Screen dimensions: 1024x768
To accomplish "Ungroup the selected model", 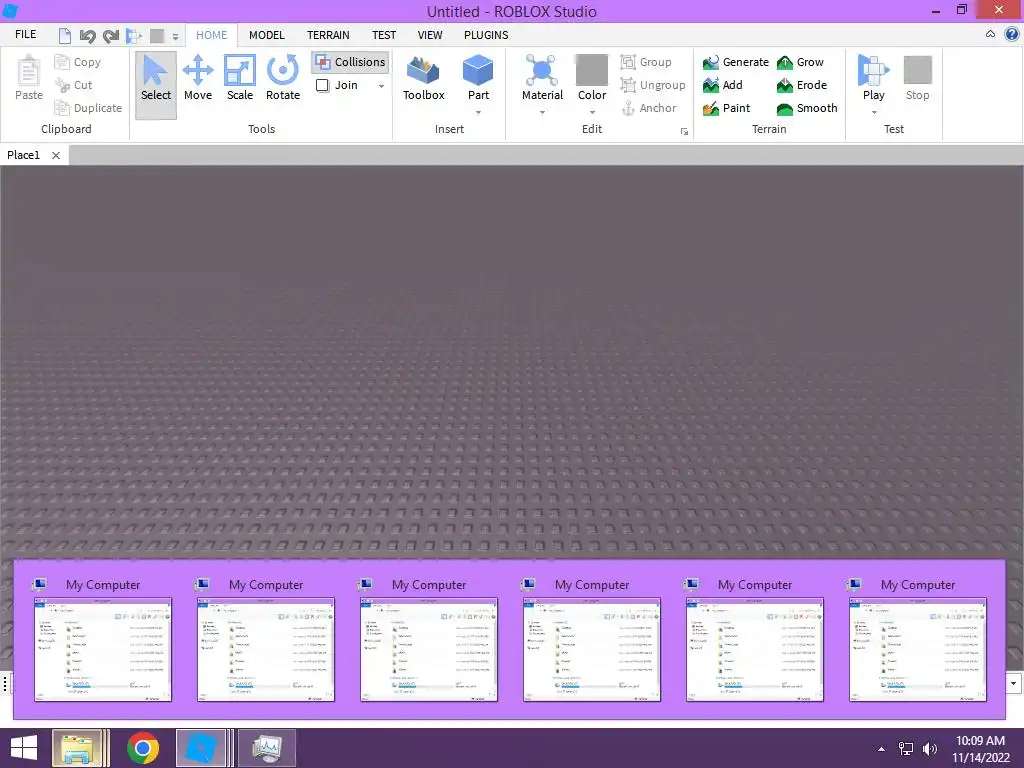I will pos(653,85).
